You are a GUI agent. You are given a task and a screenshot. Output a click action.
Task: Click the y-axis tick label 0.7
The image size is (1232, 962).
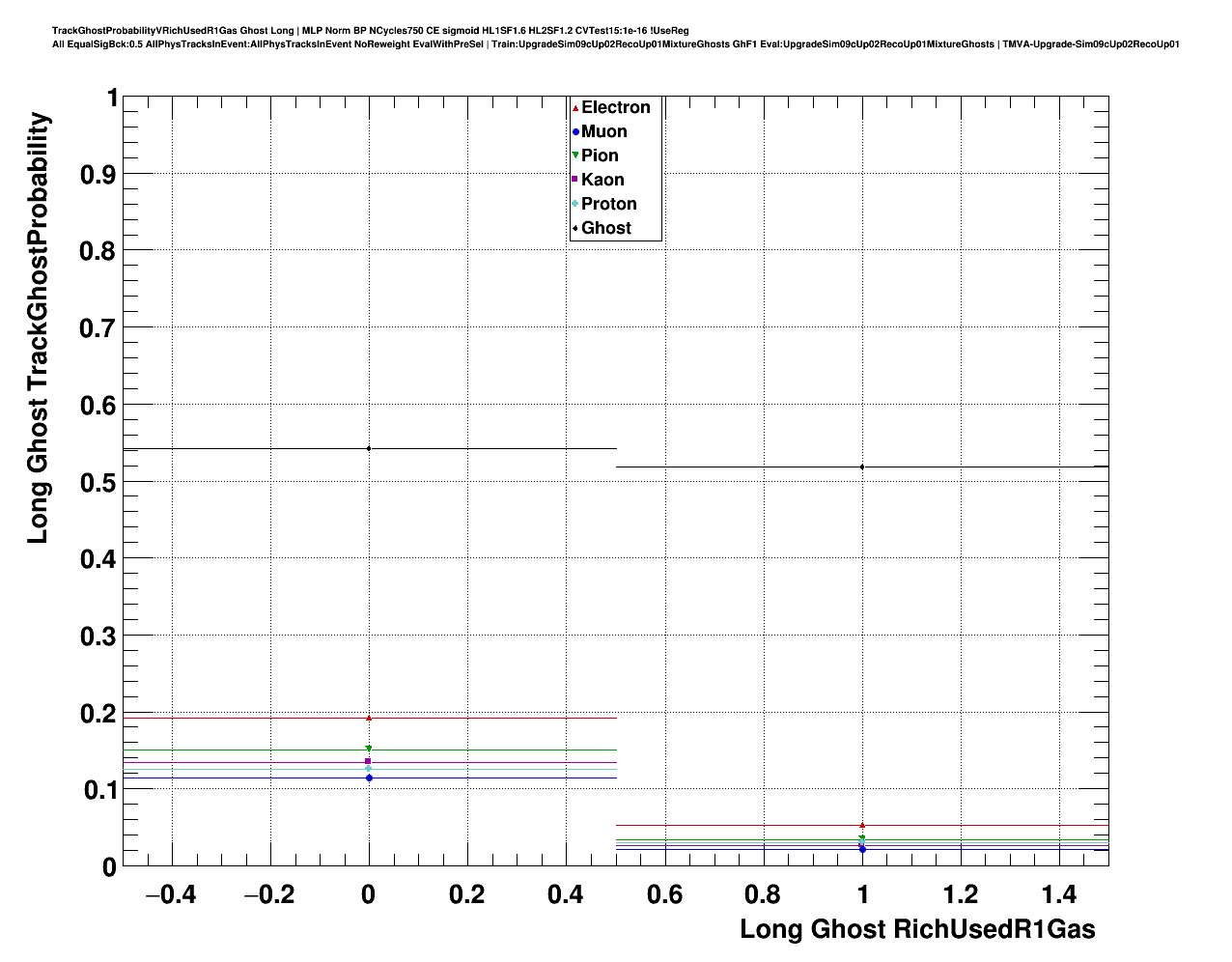tap(98, 328)
